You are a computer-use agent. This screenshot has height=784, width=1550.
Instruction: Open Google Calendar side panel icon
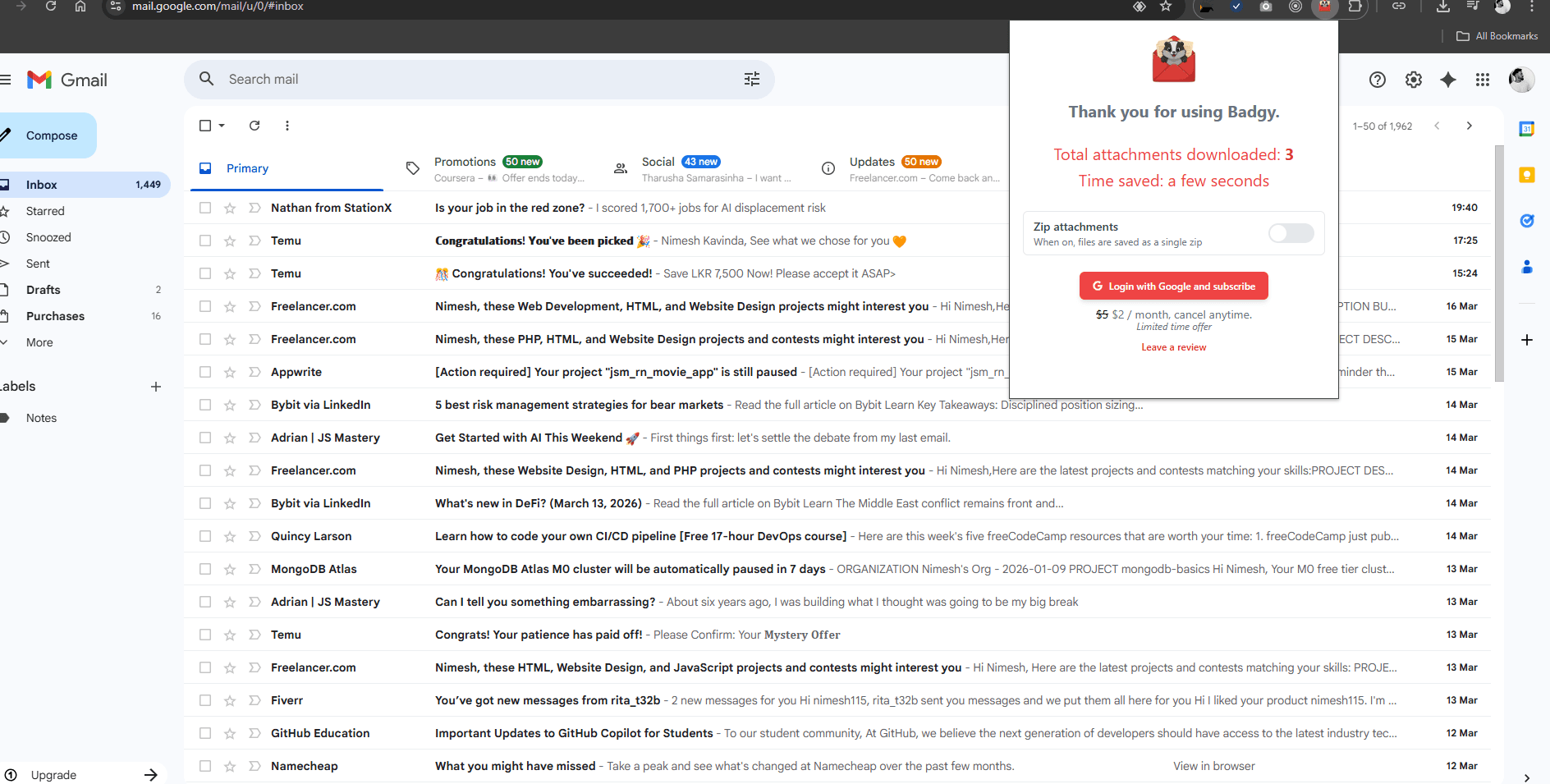[1527, 129]
